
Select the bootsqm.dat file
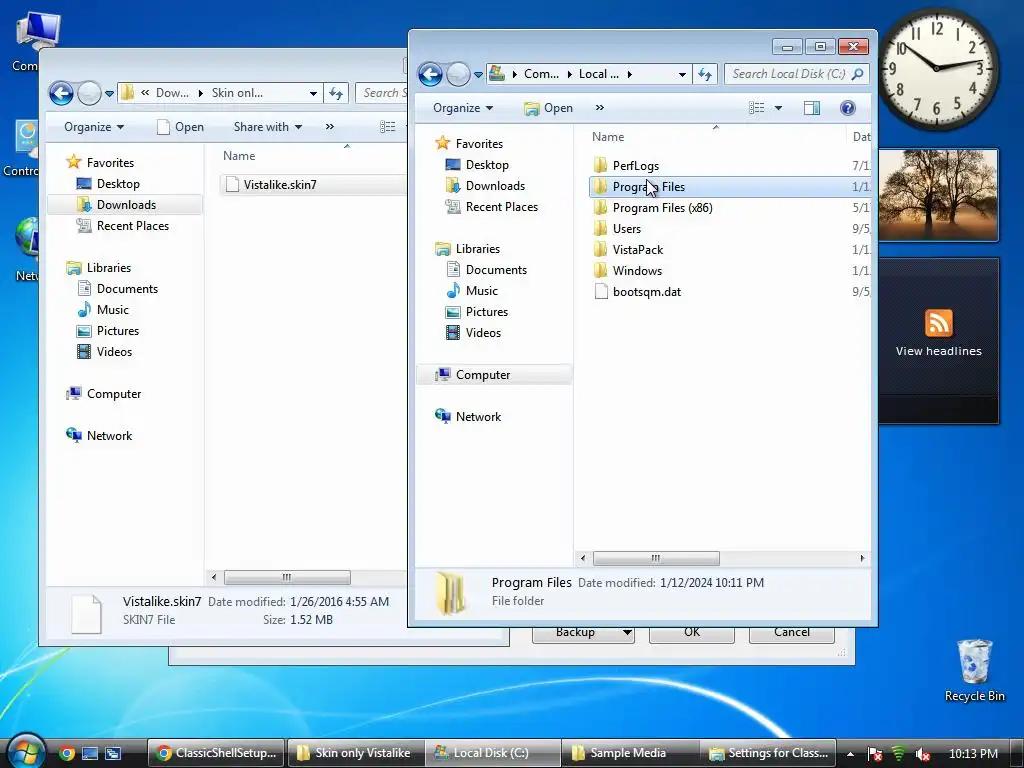647,292
